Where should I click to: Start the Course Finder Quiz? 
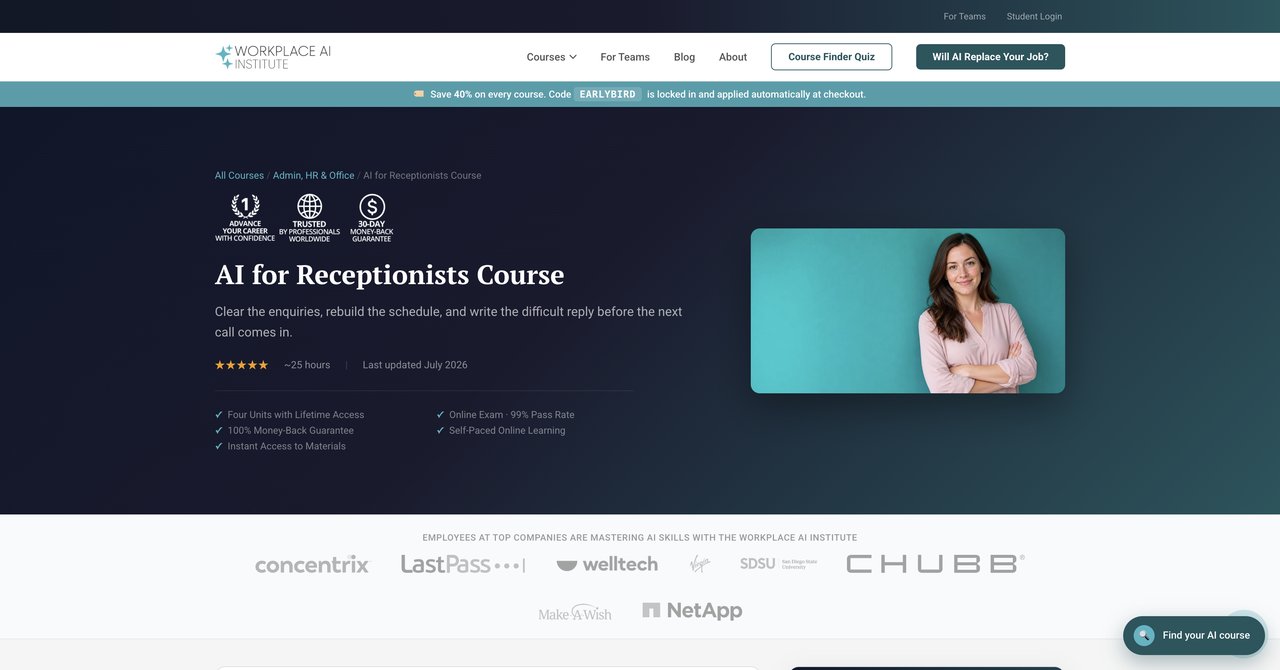coord(831,57)
